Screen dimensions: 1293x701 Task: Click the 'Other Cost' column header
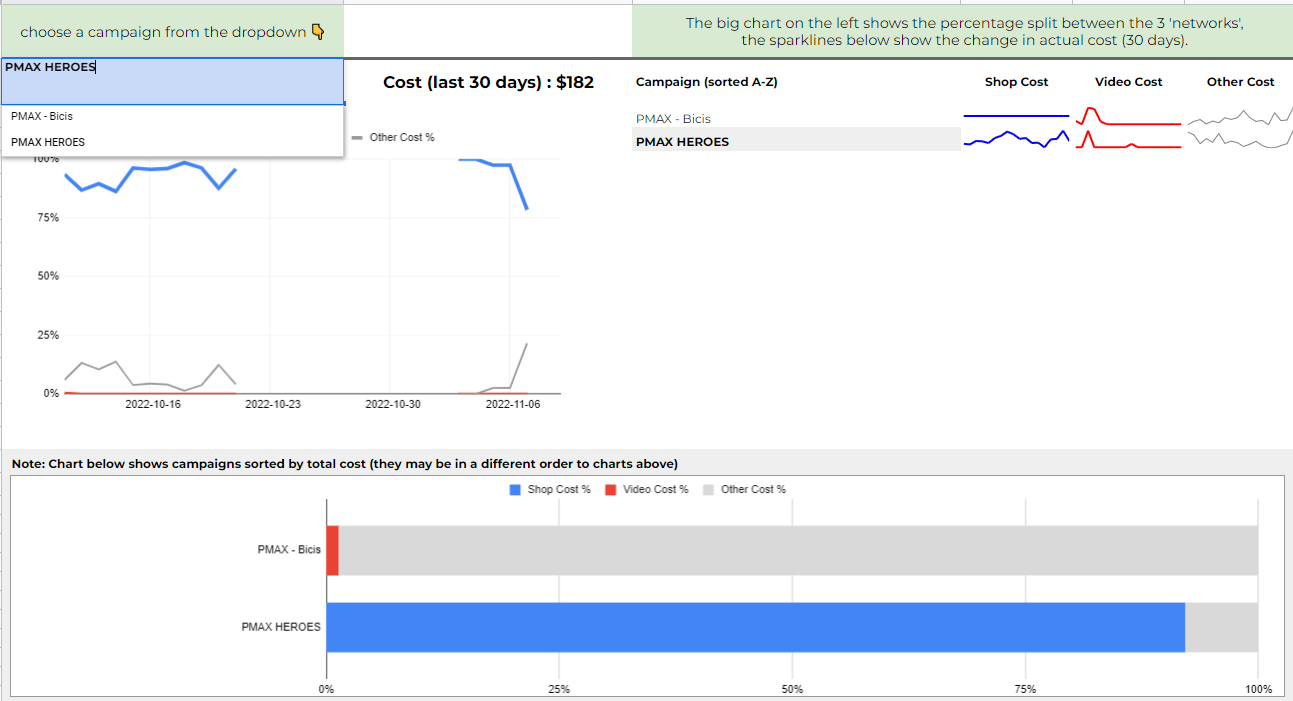[x=1240, y=82]
